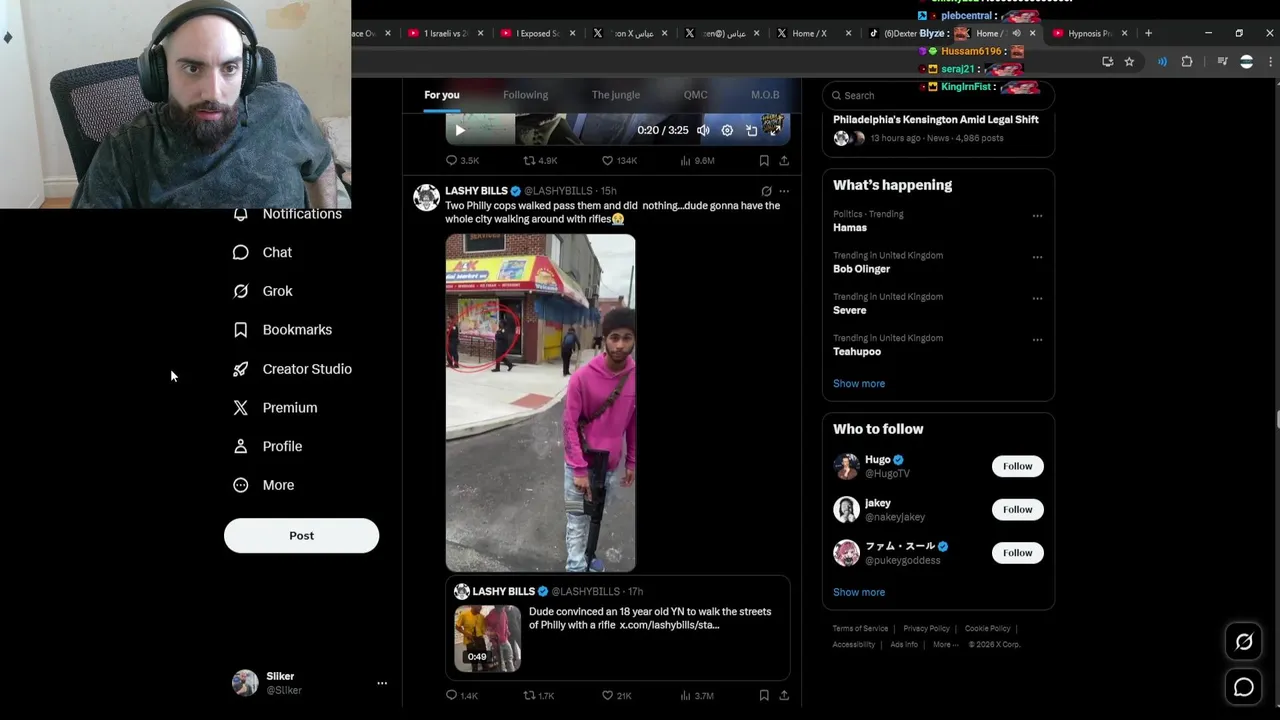Enter fullscreen on the top video
Screen dimensions: 1280x720
774,130
